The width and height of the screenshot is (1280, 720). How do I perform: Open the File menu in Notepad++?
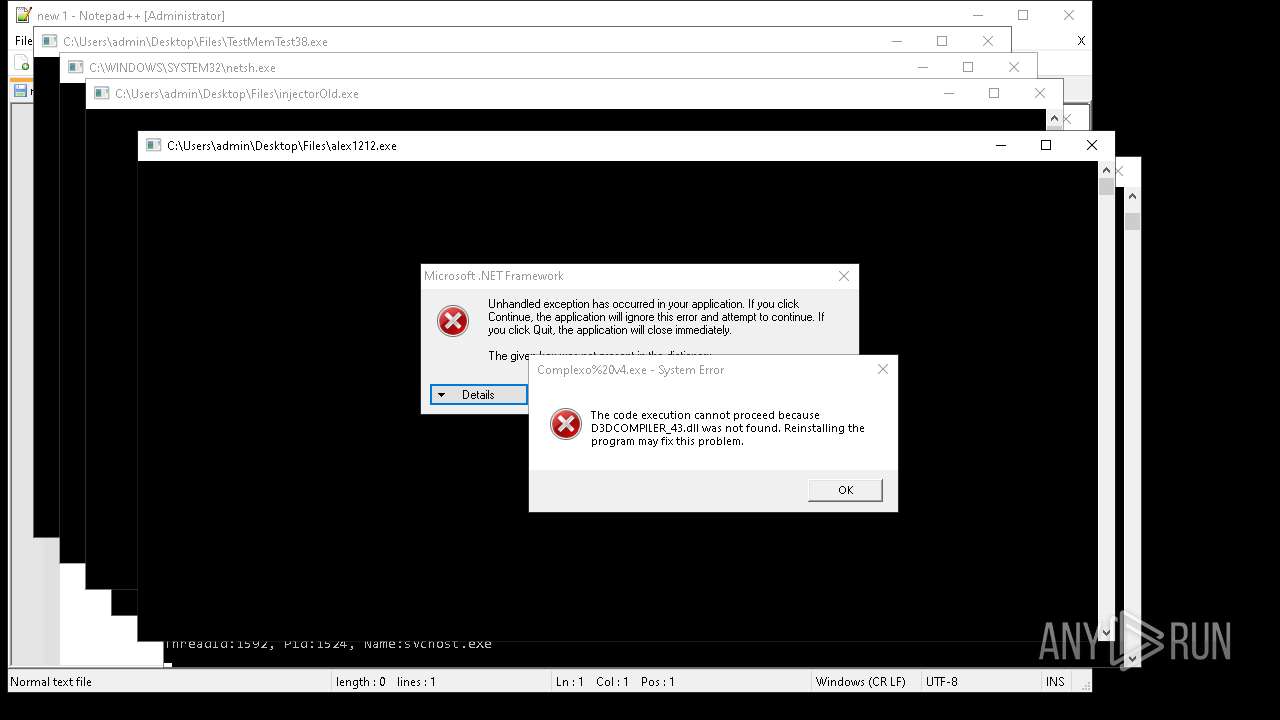pos(23,41)
